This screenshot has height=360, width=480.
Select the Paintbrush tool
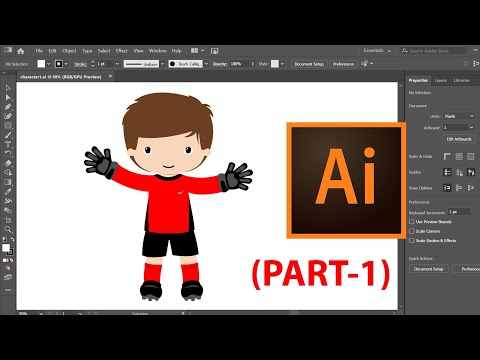click(x=8, y=135)
